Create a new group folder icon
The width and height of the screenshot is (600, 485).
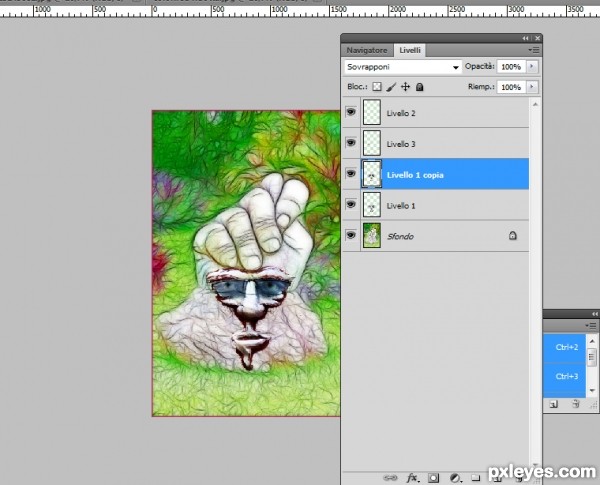[x=476, y=477]
